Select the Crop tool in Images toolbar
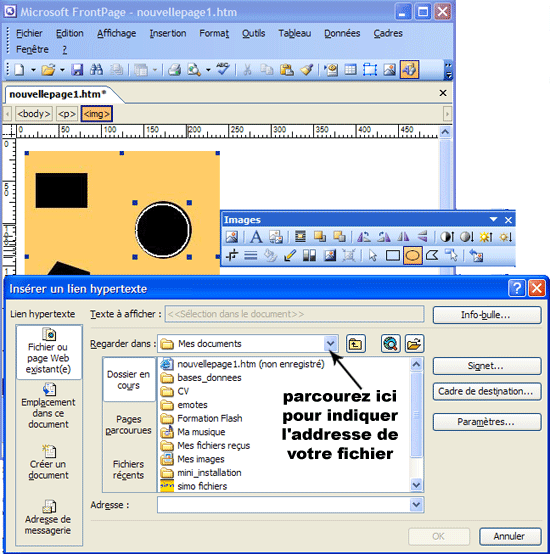Screen dimensions: 550x554 point(232,255)
